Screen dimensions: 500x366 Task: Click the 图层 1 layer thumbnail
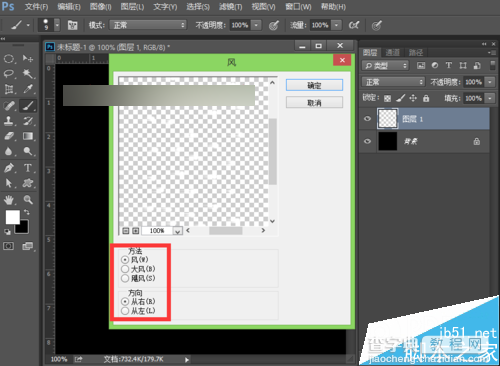(388, 119)
